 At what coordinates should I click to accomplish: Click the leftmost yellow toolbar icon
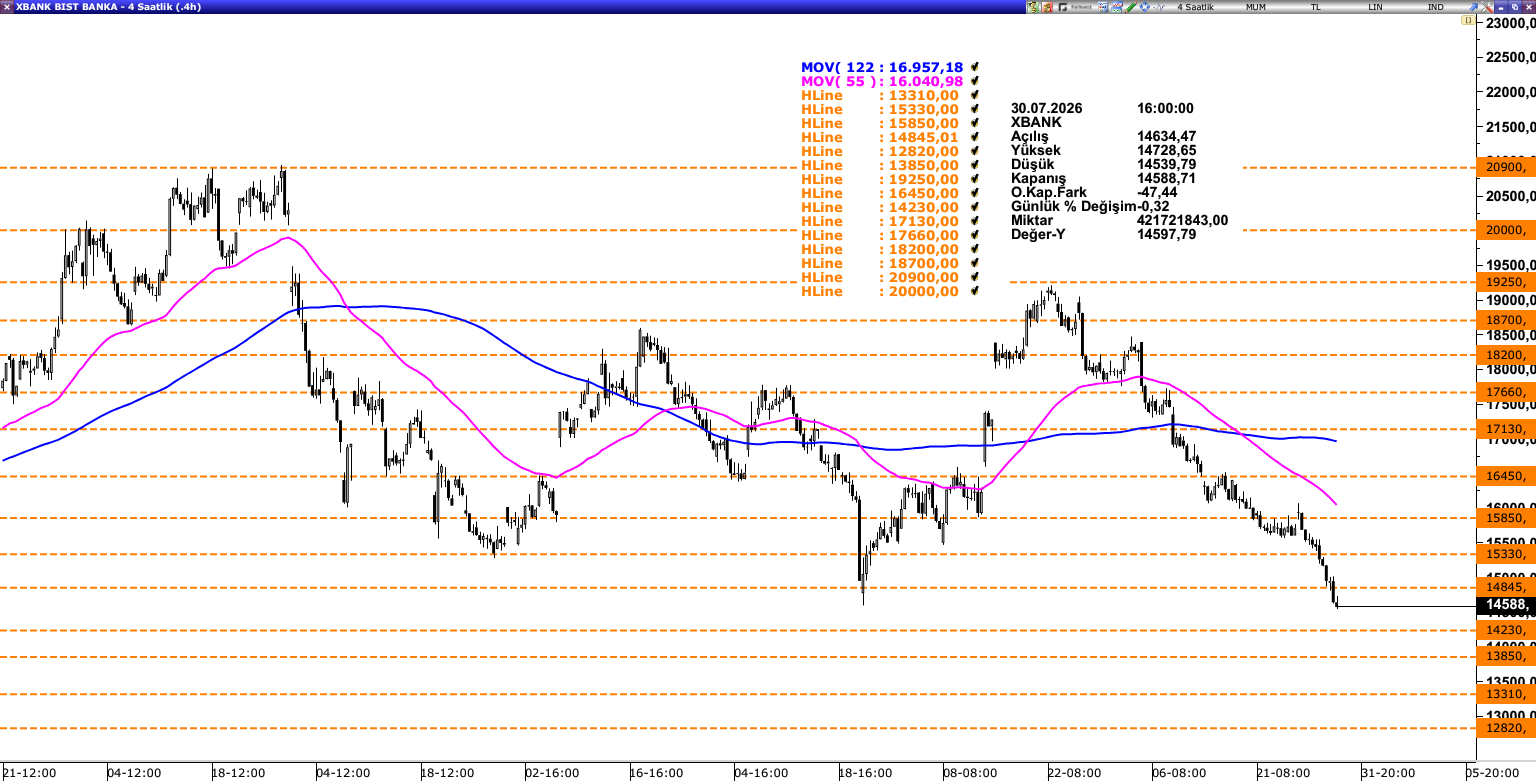(x=1033, y=7)
